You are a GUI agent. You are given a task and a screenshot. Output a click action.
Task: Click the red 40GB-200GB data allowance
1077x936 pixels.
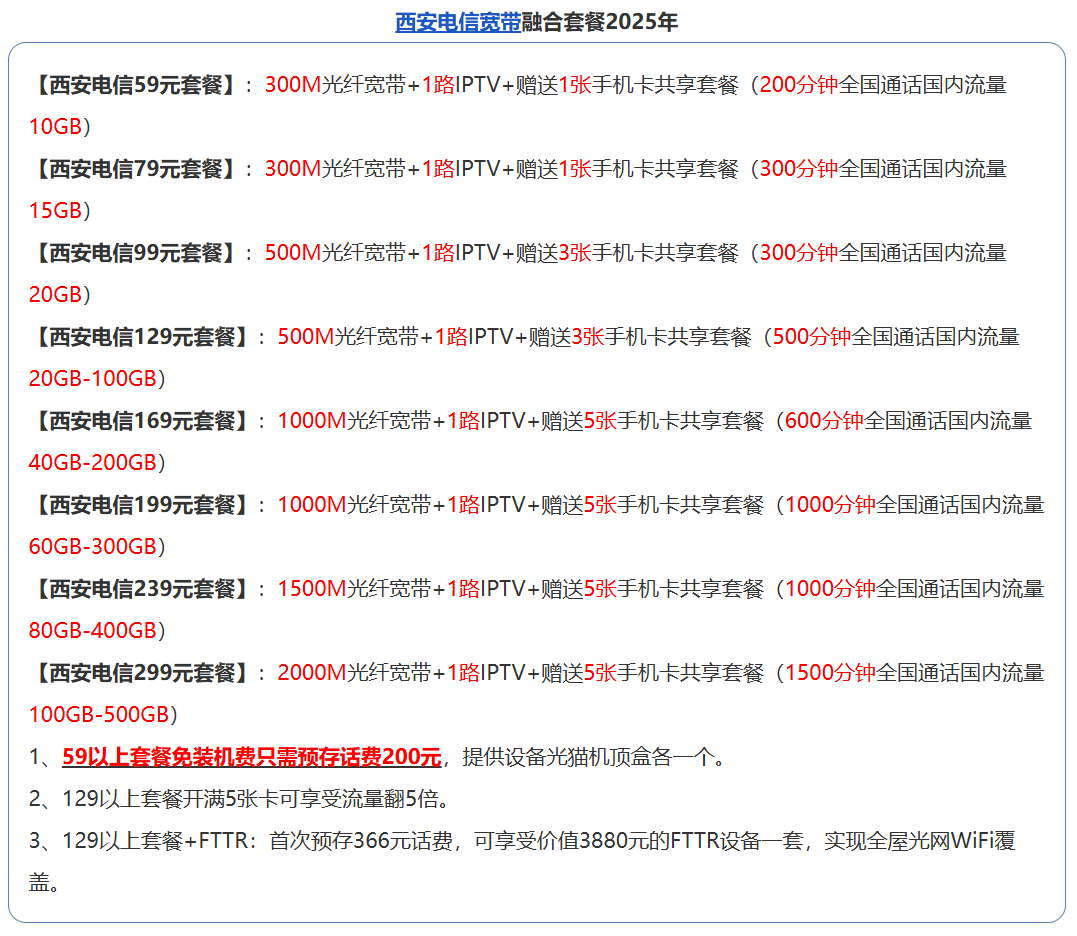coord(93,463)
